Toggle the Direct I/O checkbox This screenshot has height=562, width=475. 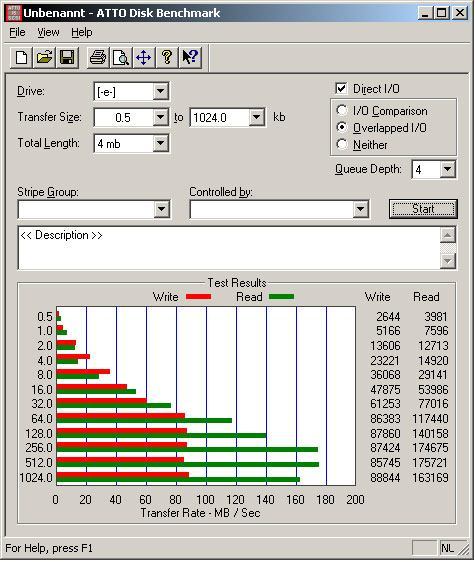point(341,89)
